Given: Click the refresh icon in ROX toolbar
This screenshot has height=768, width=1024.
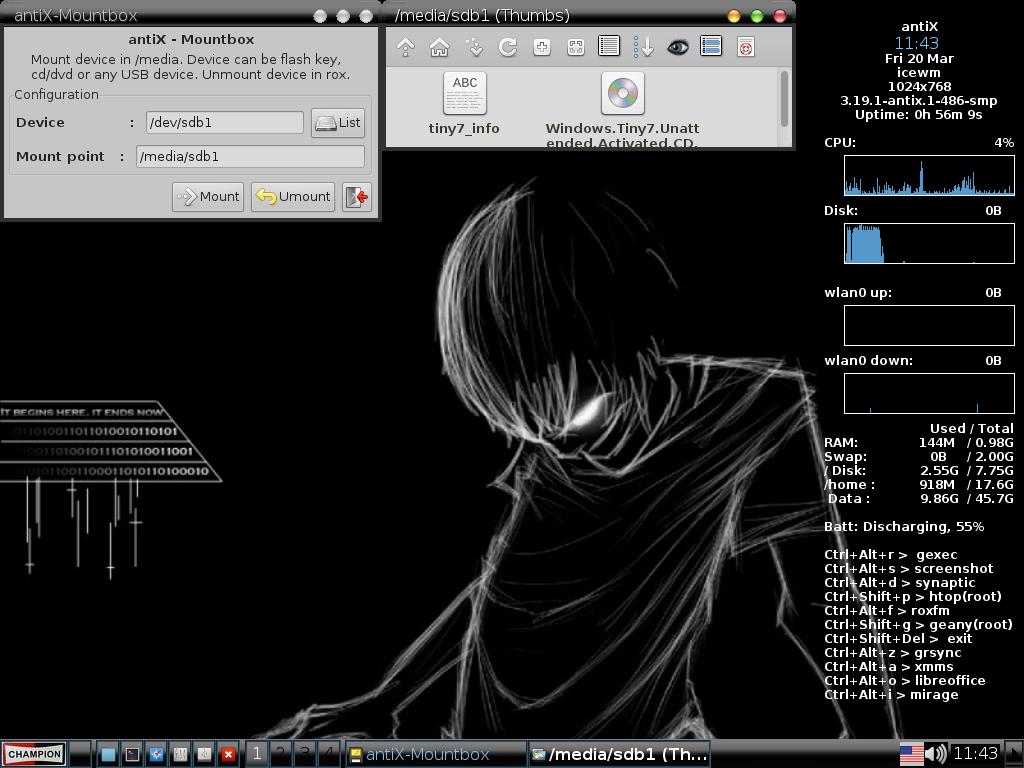Looking at the screenshot, I should tap(507, 47).
